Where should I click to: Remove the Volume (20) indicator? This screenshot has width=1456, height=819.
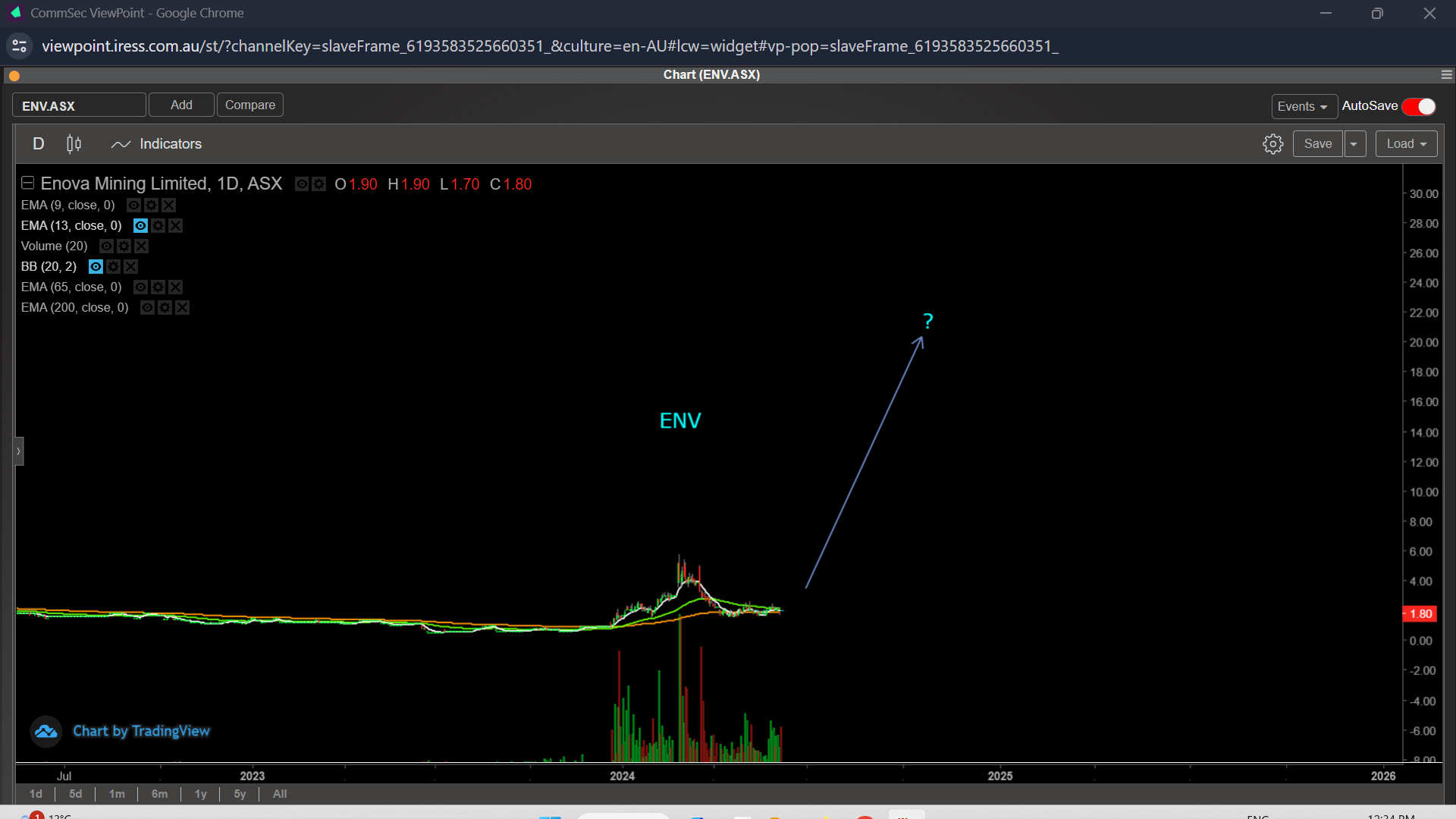(141, 246)
